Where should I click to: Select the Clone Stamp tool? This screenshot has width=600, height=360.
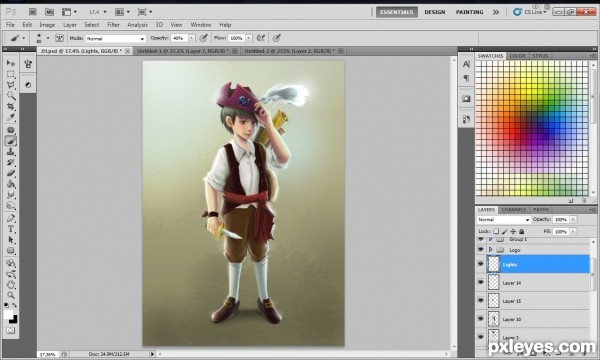tap(11, 152)
